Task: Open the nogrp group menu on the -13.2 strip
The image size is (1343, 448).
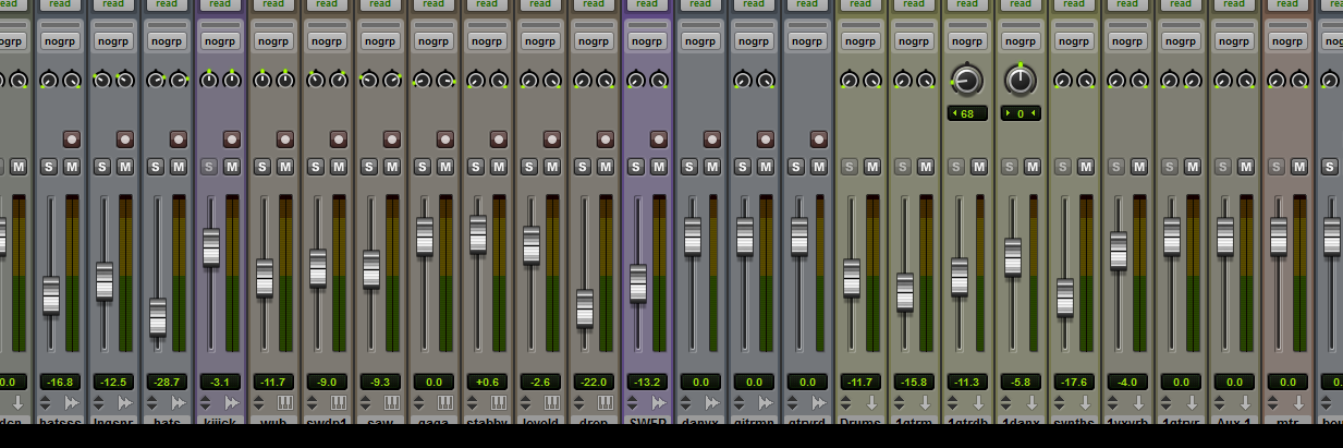Action: pos(647,41)
